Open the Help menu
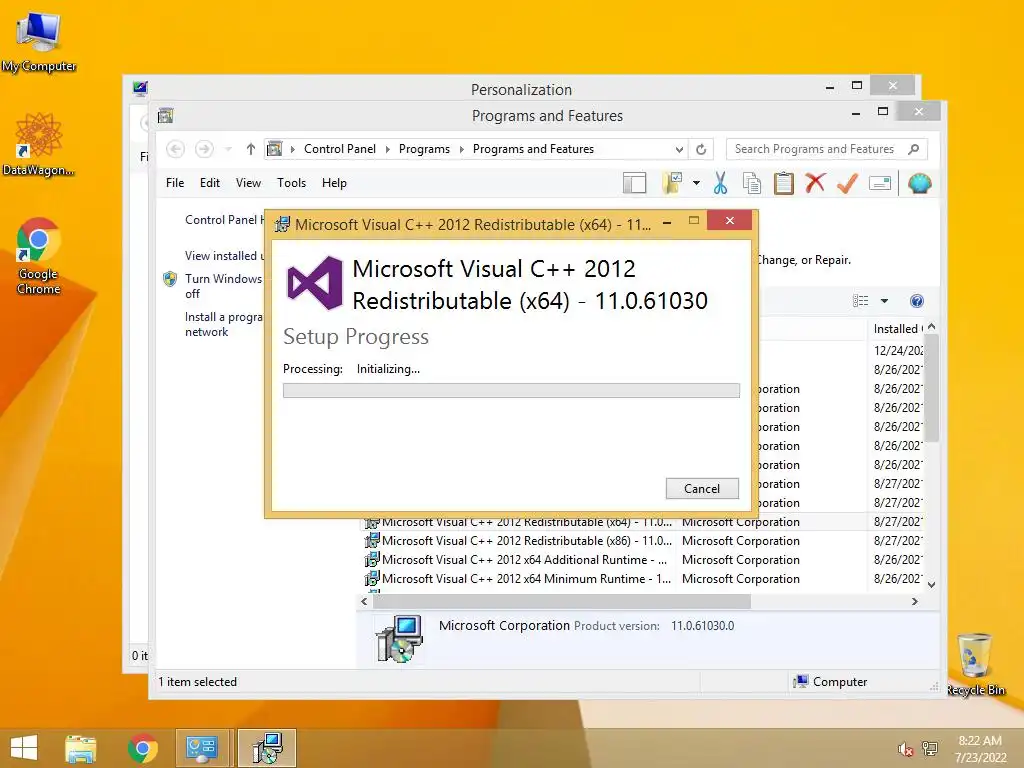 334,183
